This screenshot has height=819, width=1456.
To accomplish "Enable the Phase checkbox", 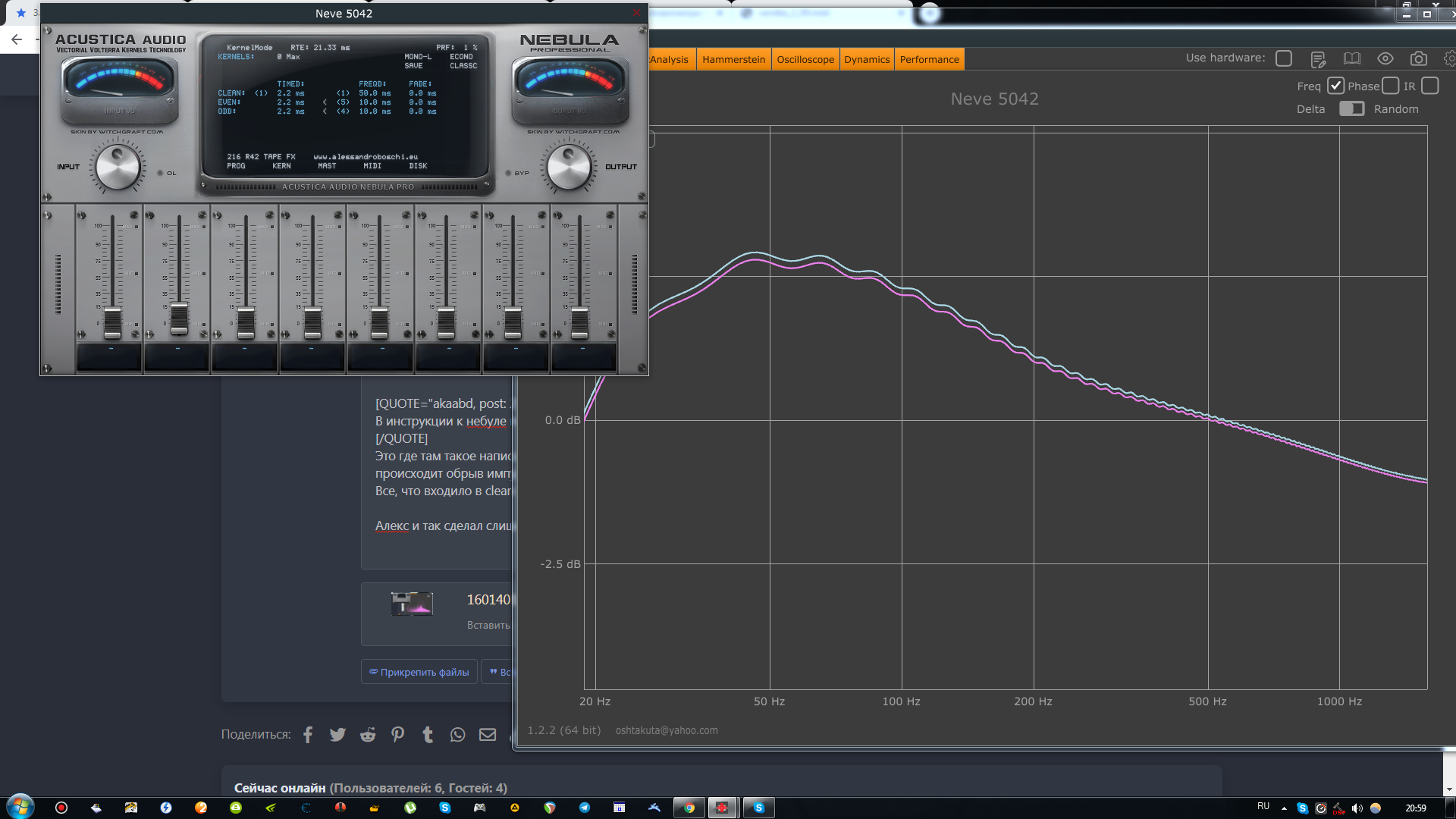I will tap(1390, 86).
